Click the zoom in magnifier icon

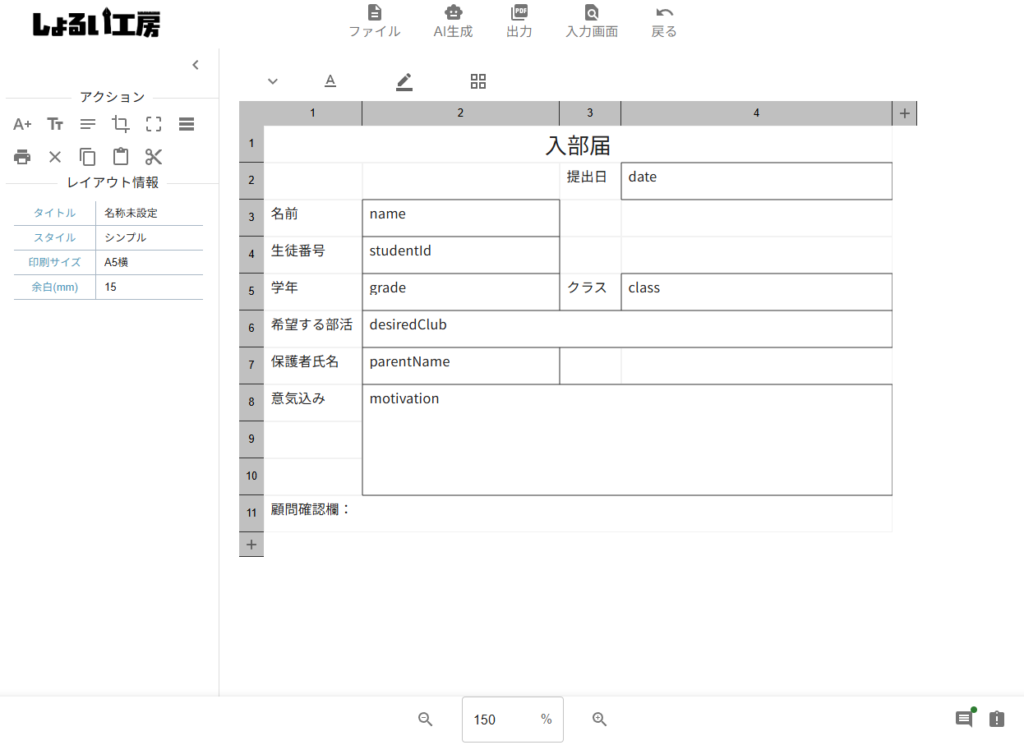[x=600, y=720]
